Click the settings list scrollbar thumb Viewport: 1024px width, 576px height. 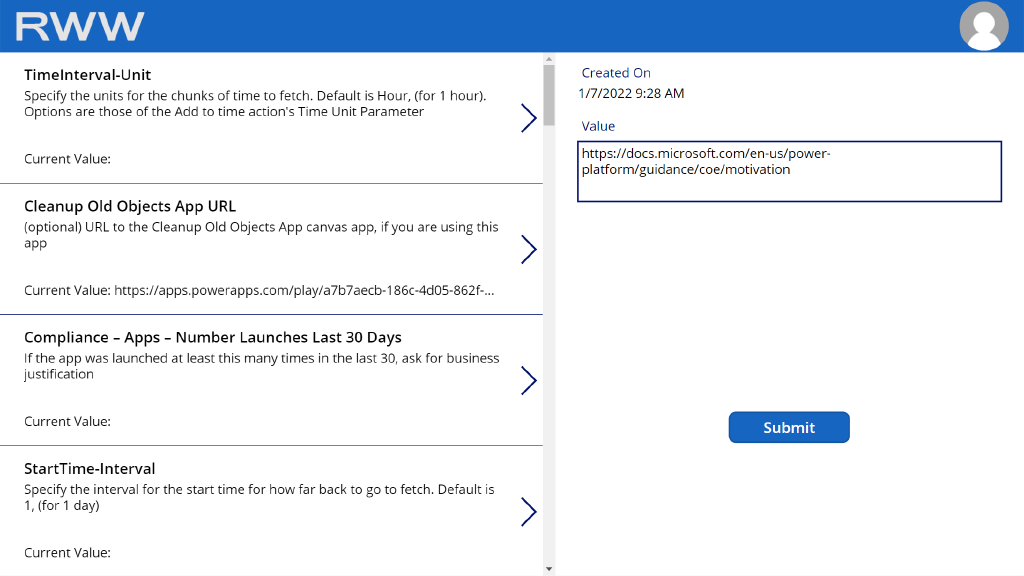(x=548, y=95)
